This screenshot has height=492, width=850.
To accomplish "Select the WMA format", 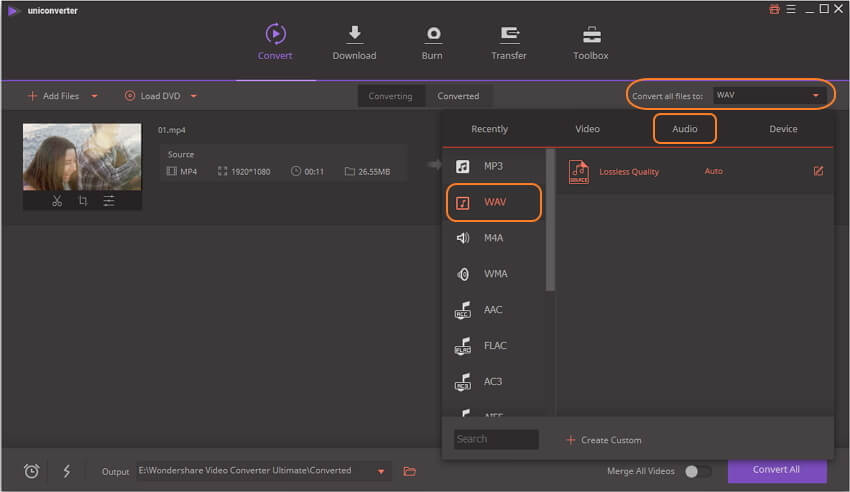I will [x=493, y=274].
